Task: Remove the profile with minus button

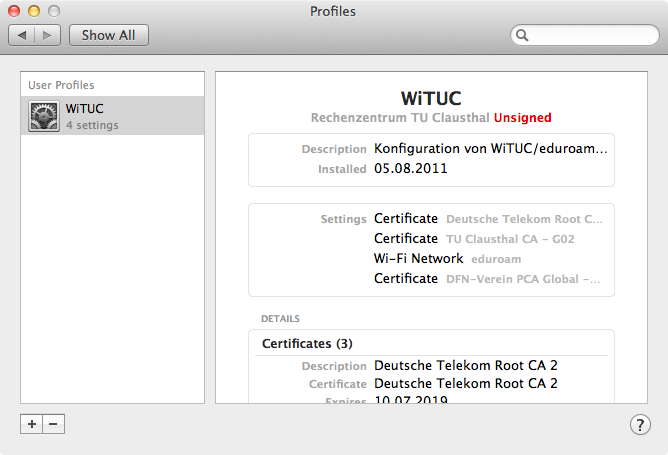Action: pyautogui.click(x=53, y=424)
